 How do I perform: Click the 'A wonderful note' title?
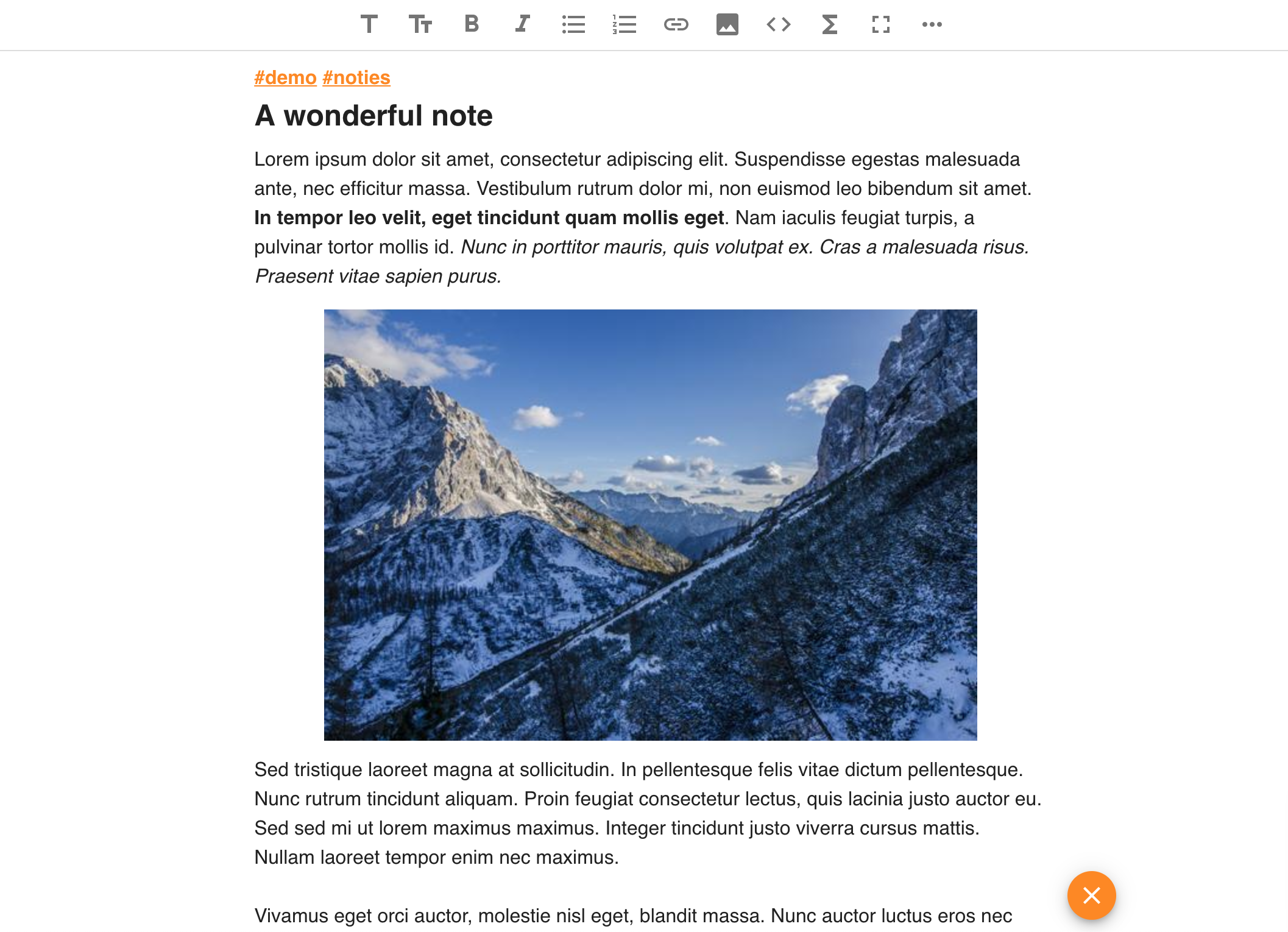pyautogui.click(x=373, y=116)
